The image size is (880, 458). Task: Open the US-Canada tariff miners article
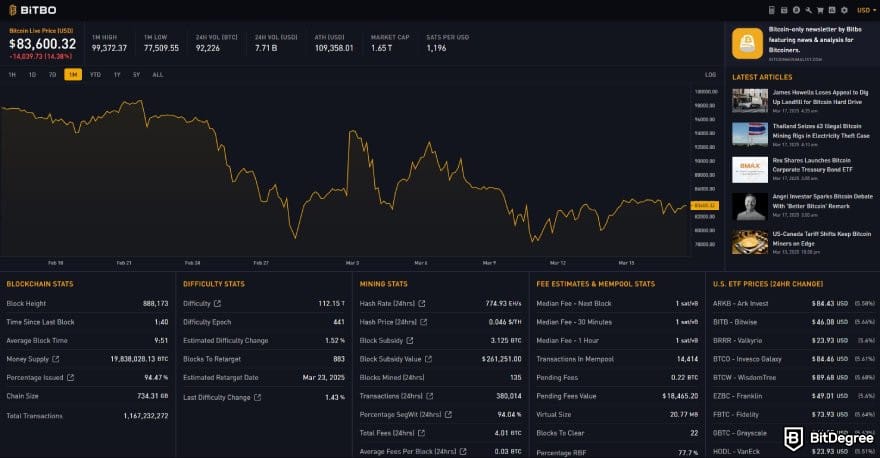822,239
